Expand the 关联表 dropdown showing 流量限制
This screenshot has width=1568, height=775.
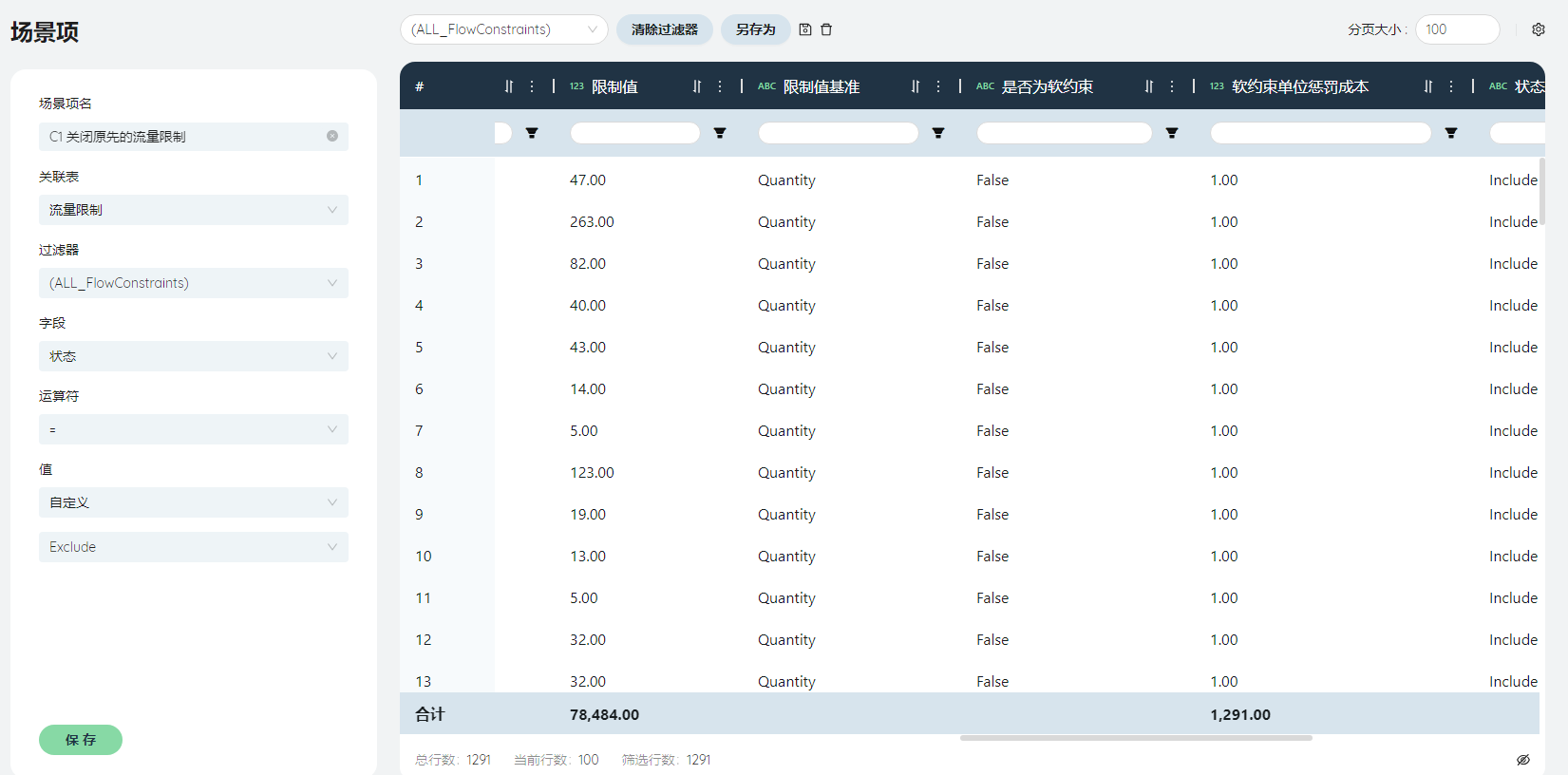193,210
